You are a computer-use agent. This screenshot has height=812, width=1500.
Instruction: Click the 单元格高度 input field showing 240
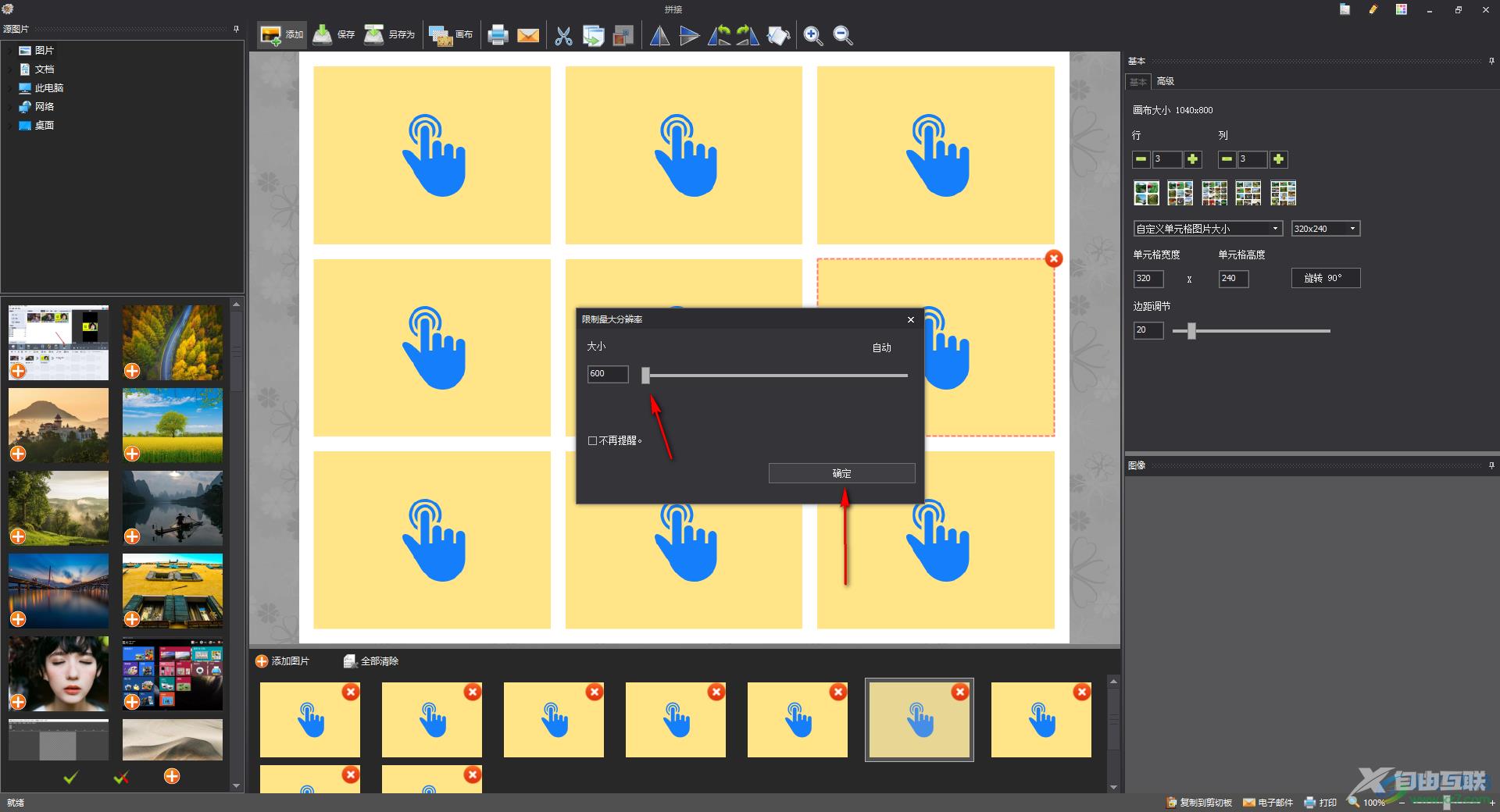point(1234,279)
